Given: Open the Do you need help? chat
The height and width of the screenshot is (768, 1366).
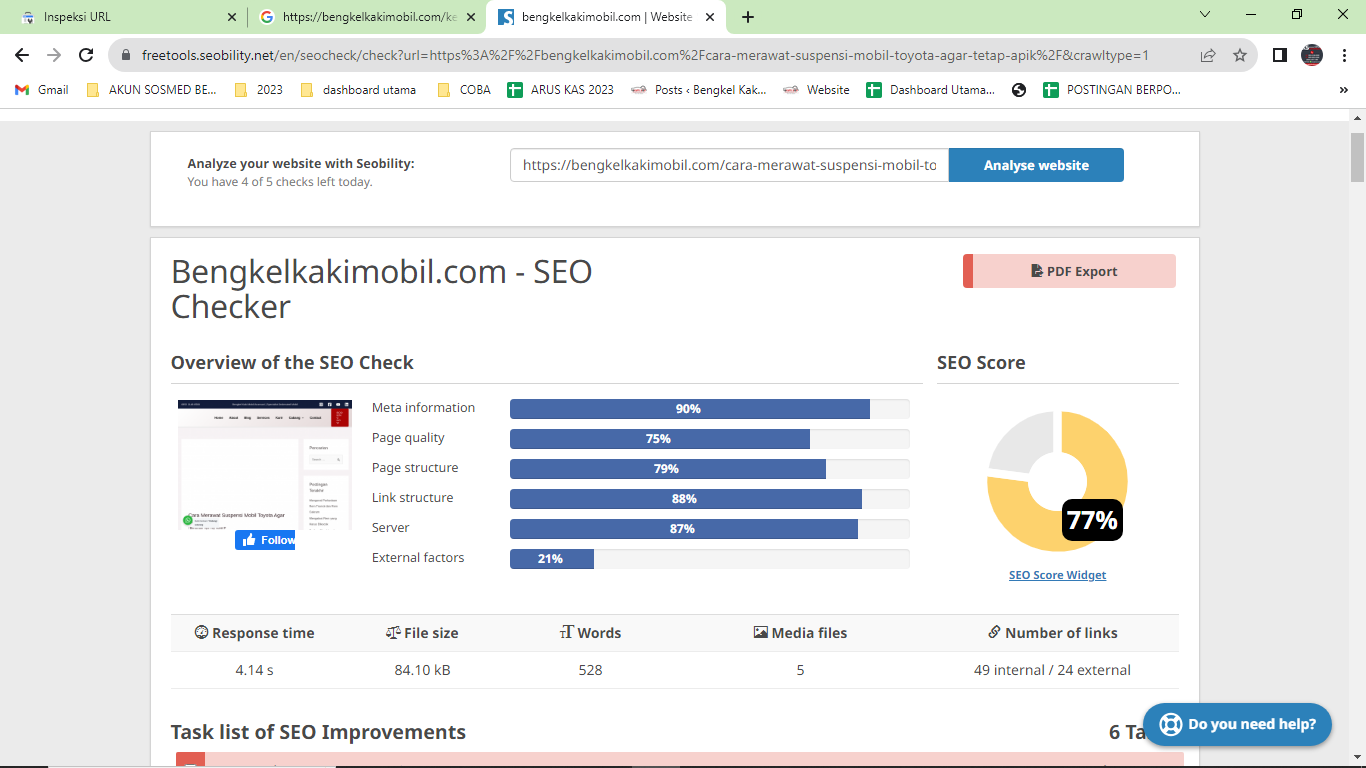Looking at the screenshot, I should 1237,724.
